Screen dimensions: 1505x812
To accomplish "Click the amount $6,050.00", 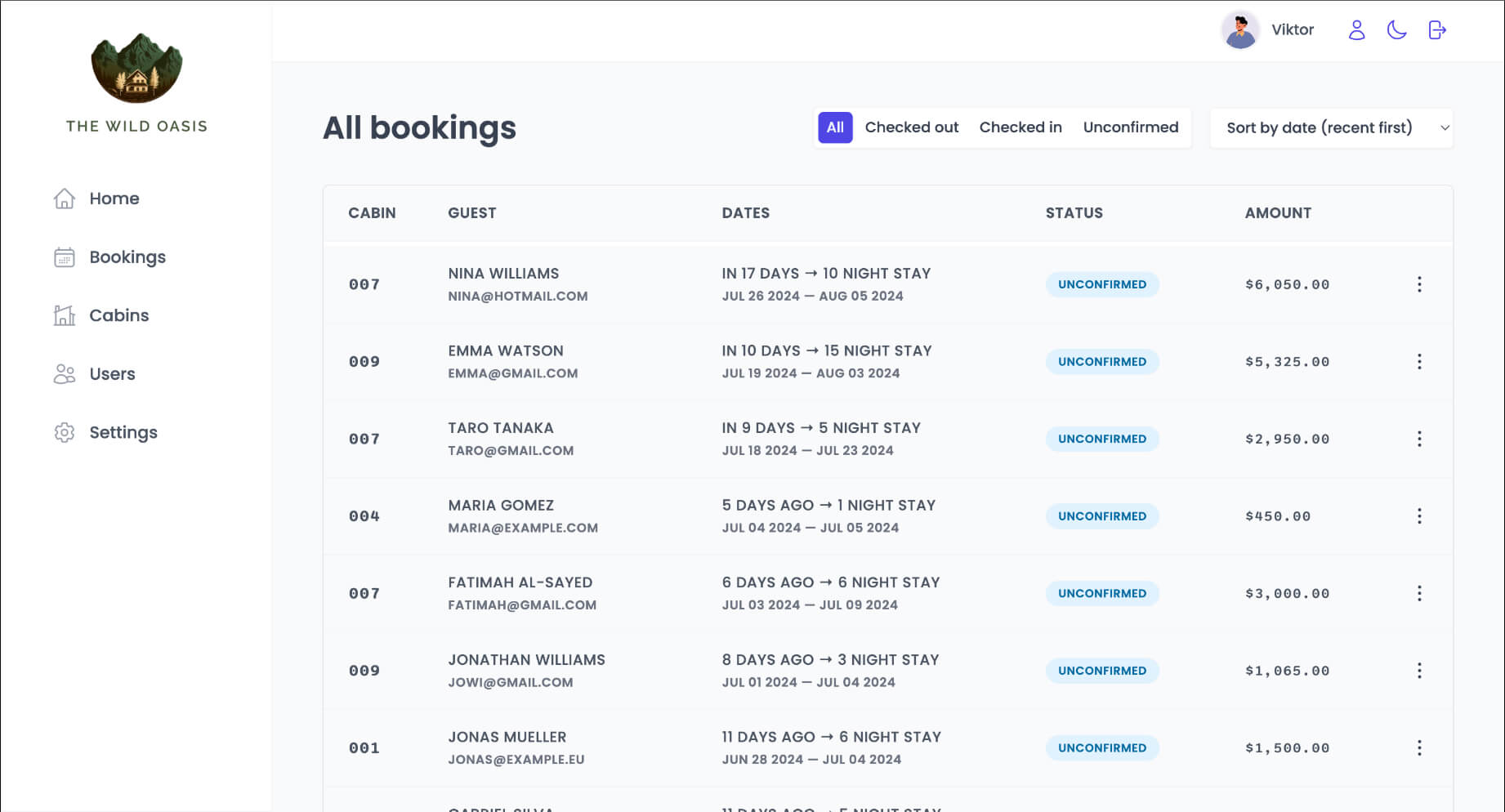I will tap(1288, 284).
